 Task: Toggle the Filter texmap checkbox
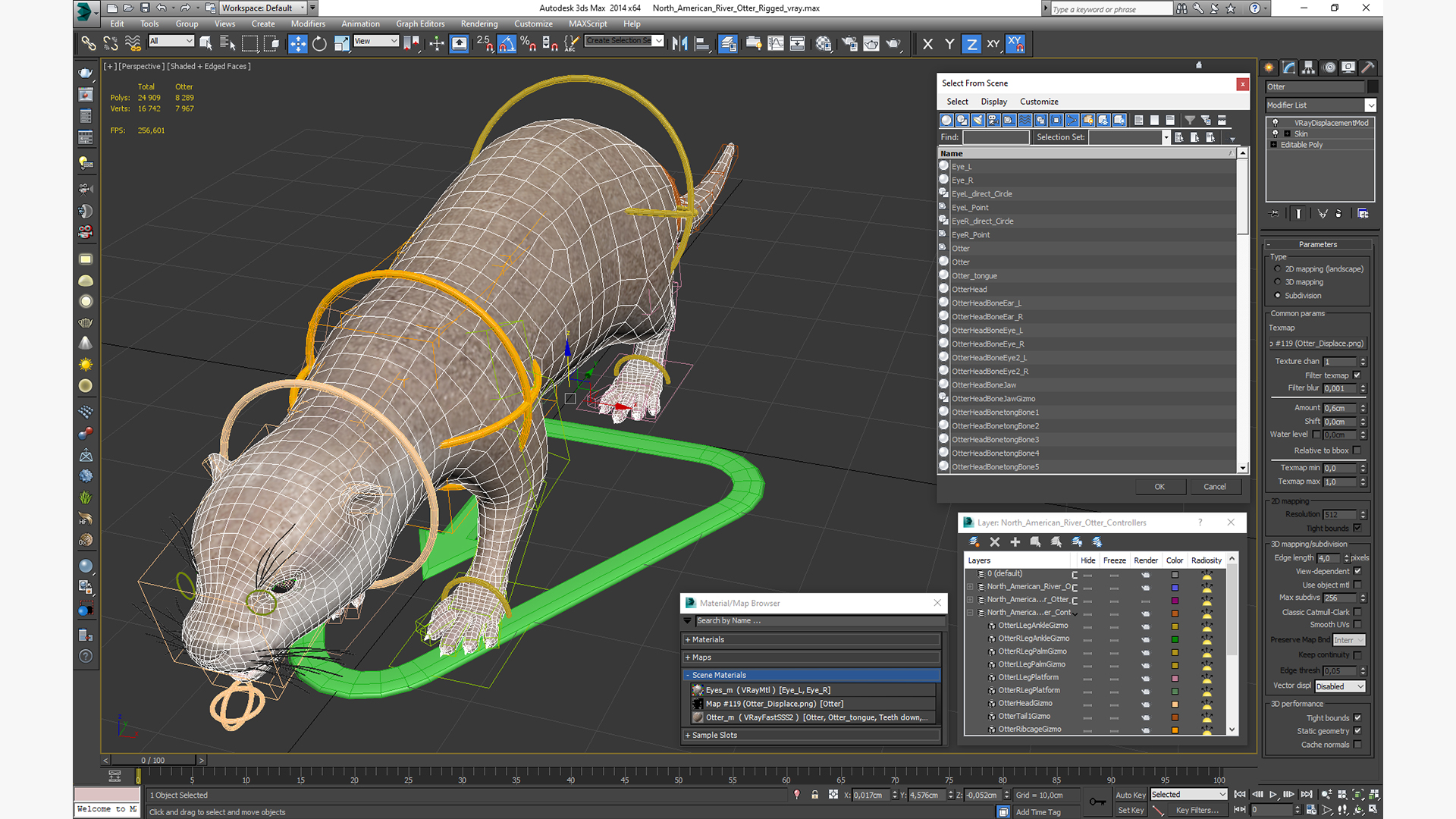click(x=1357, y=375)
